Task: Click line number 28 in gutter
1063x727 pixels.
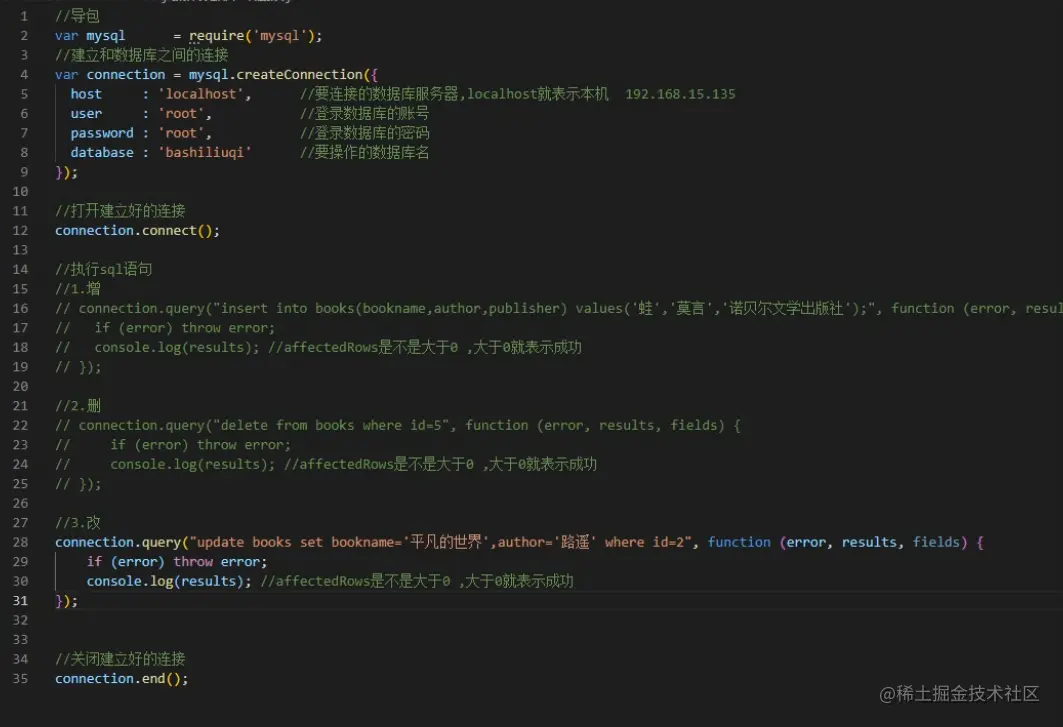Action: (20, 543)
